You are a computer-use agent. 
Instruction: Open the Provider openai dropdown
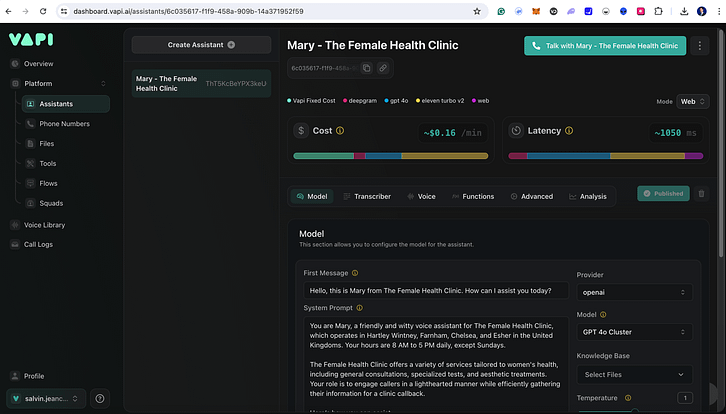point(634,292)
